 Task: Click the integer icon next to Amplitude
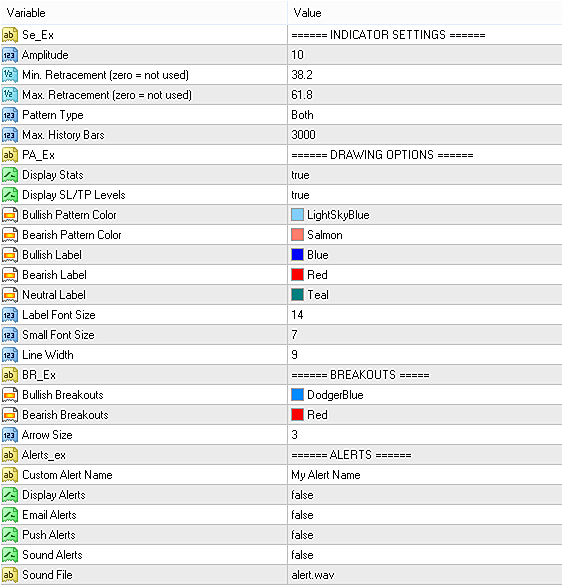[x=10, y=55]
